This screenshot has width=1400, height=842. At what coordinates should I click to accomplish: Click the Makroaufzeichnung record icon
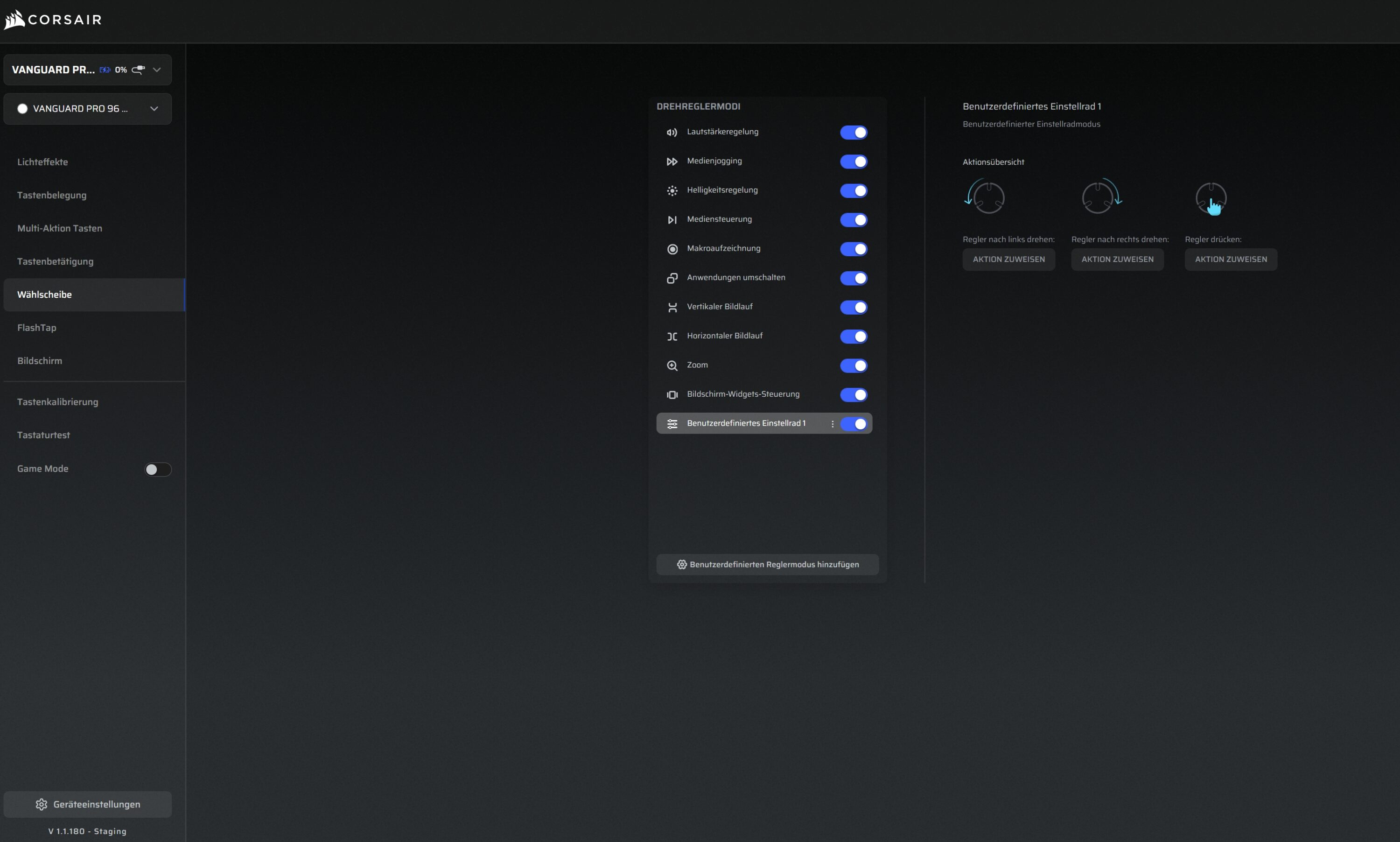(x=672, y=249)
